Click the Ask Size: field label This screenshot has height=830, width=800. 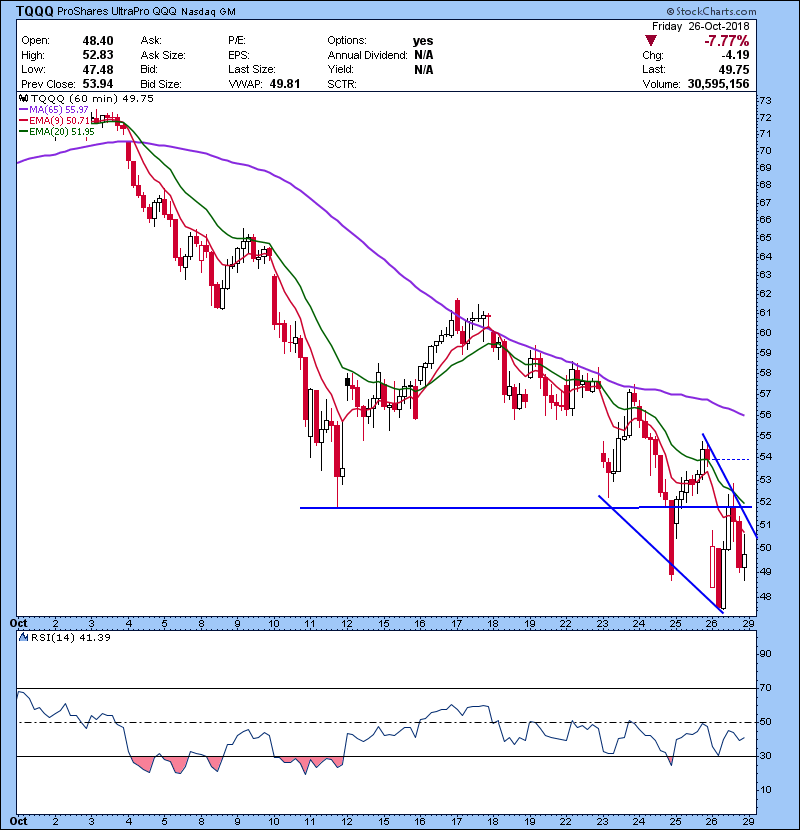(x=163, y=55)
